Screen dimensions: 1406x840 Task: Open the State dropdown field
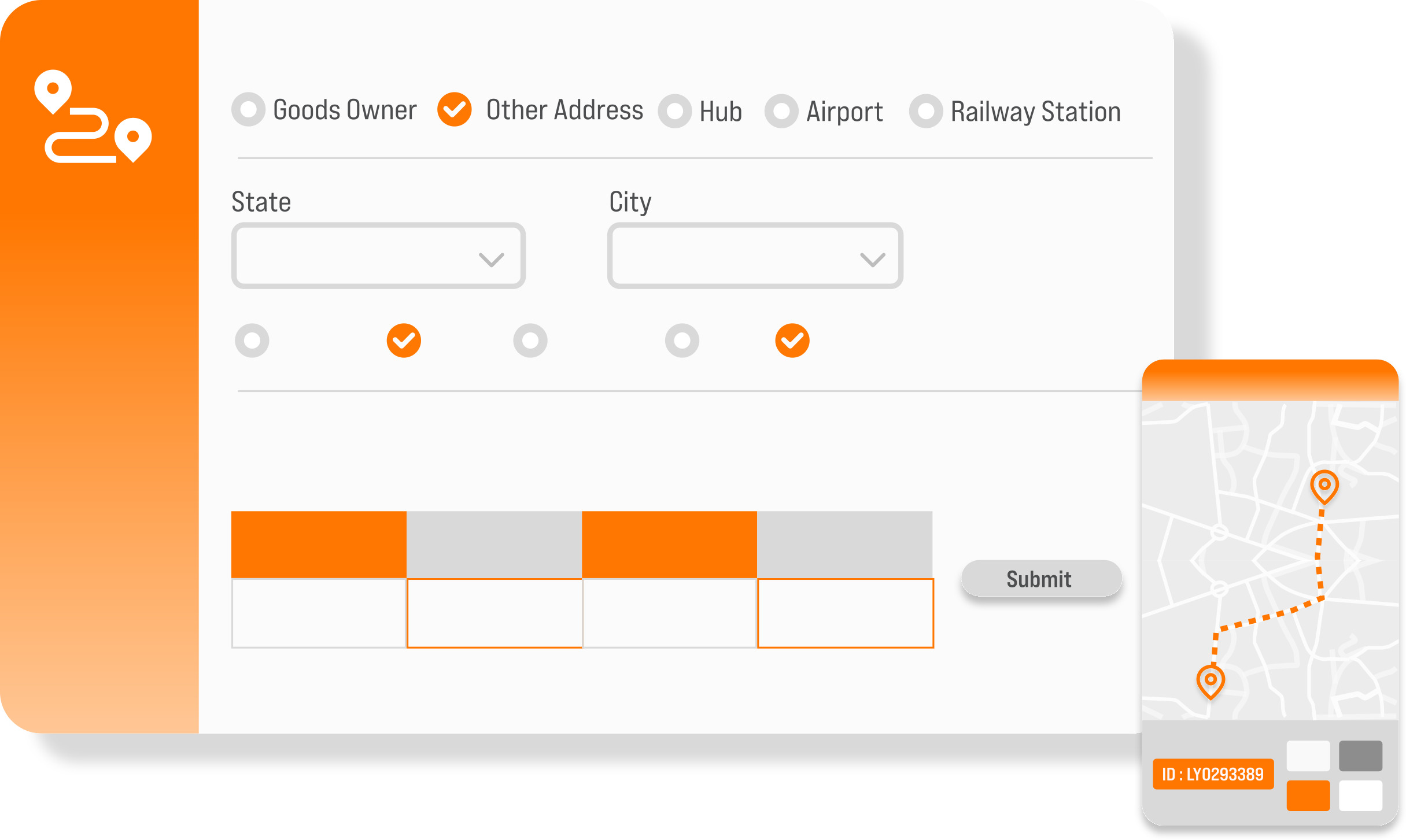tap(370, 256)
